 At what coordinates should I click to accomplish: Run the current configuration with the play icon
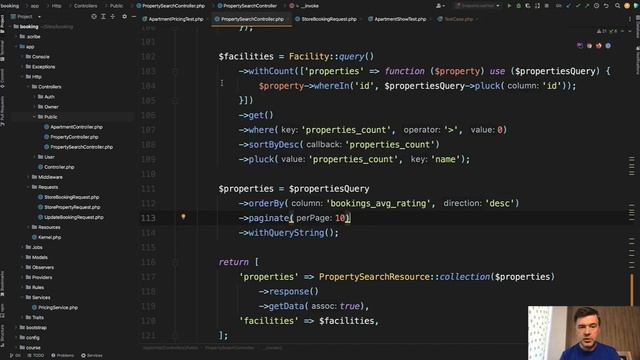tap(509, 6)
